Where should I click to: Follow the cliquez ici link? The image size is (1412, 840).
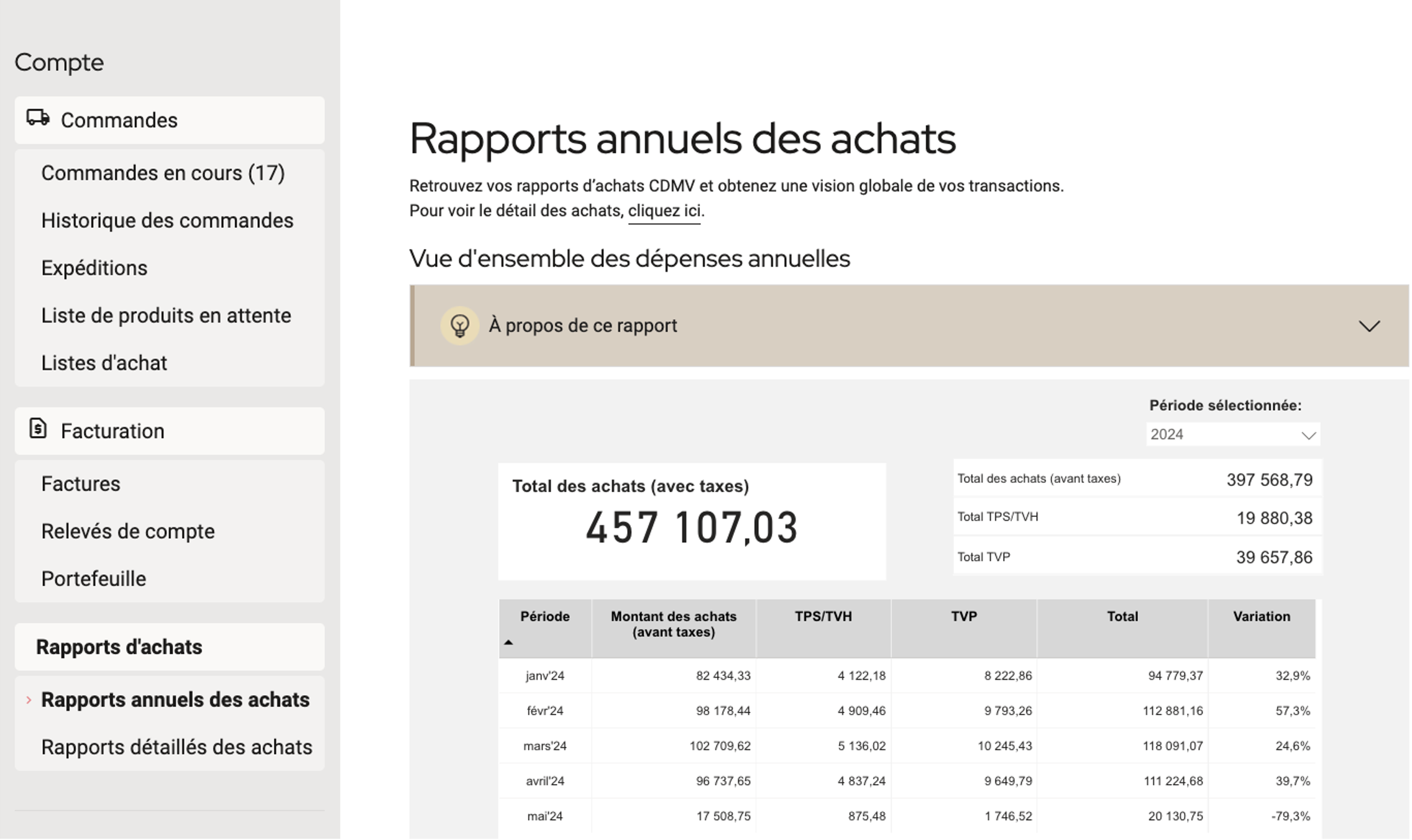(664, 211)
